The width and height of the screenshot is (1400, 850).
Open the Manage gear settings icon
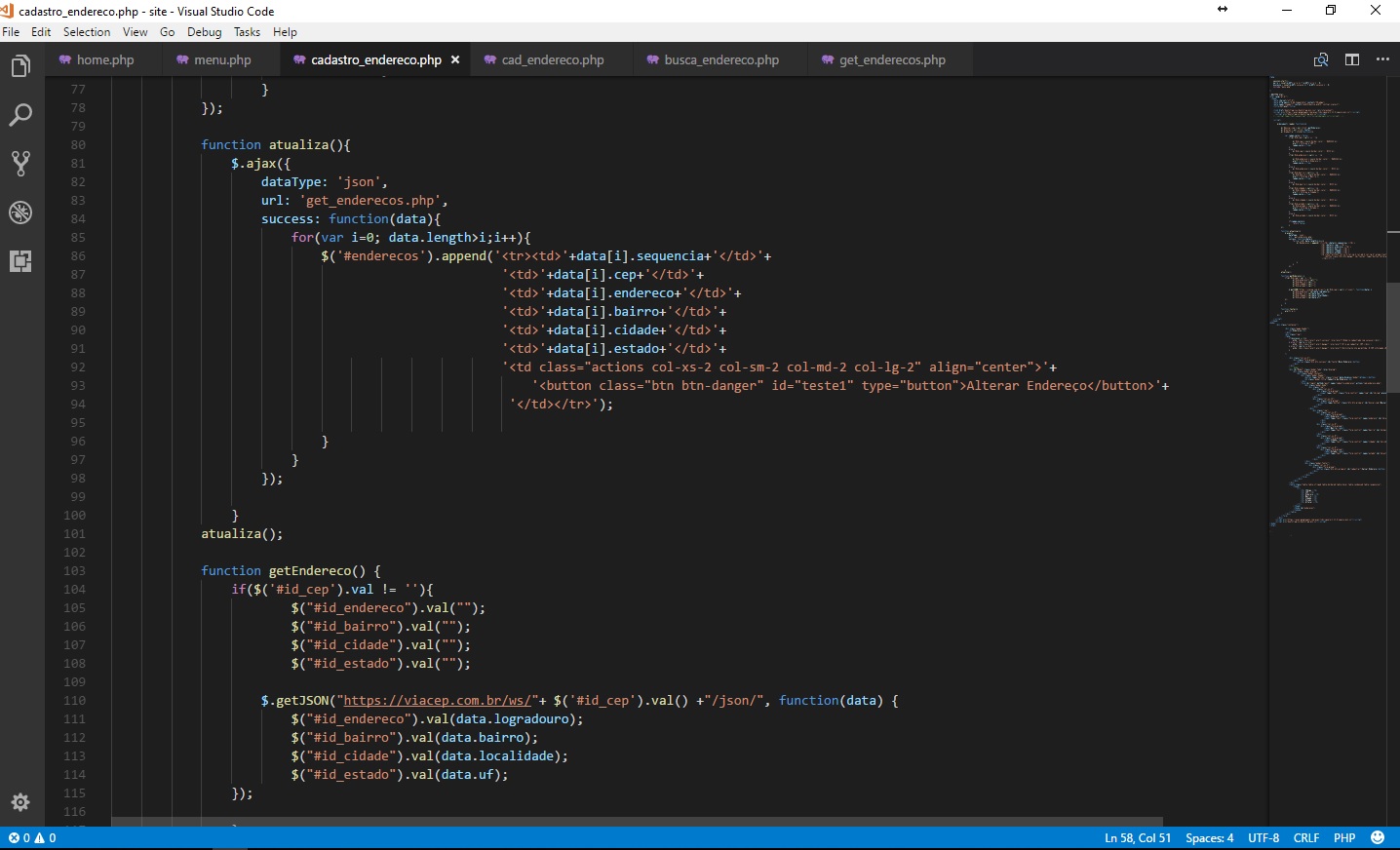pyautogui.click(x=20, y=802)
